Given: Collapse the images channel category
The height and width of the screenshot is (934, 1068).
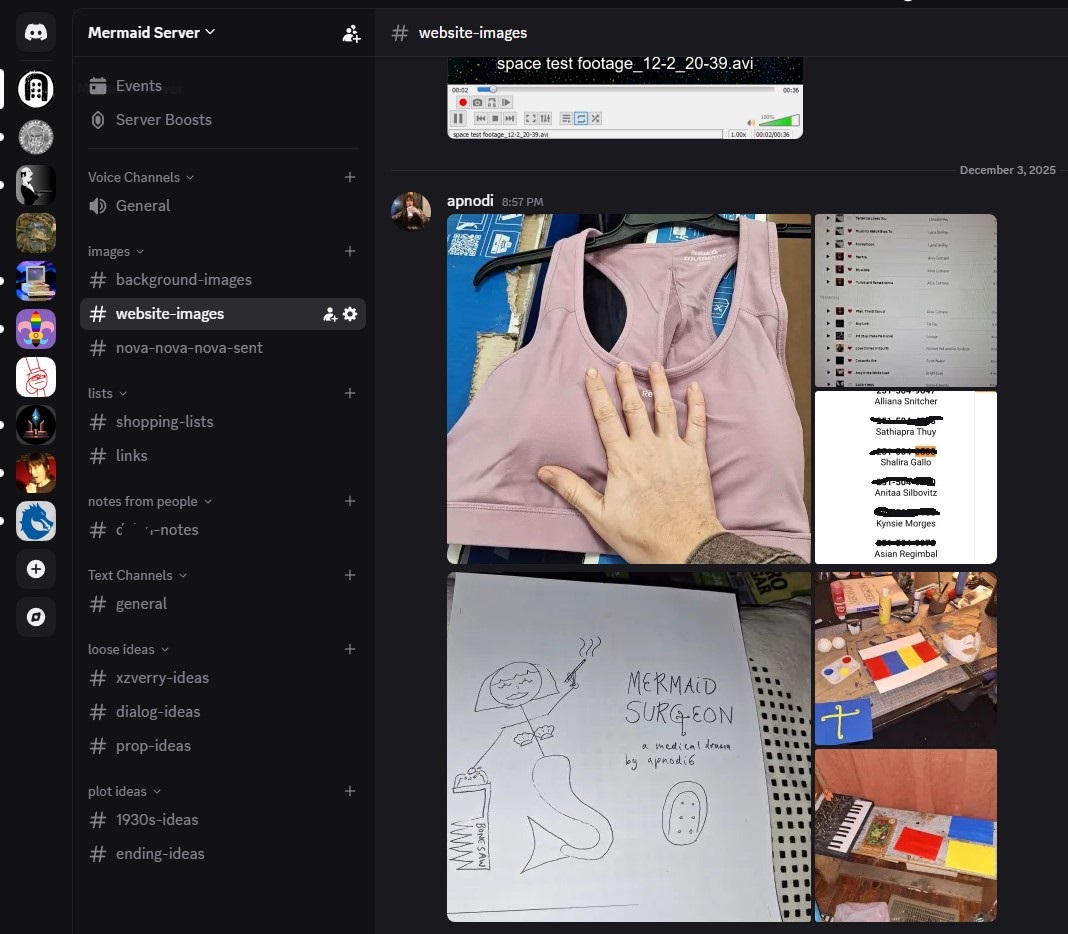Looking at the screenshot, I should click(116, 251).
